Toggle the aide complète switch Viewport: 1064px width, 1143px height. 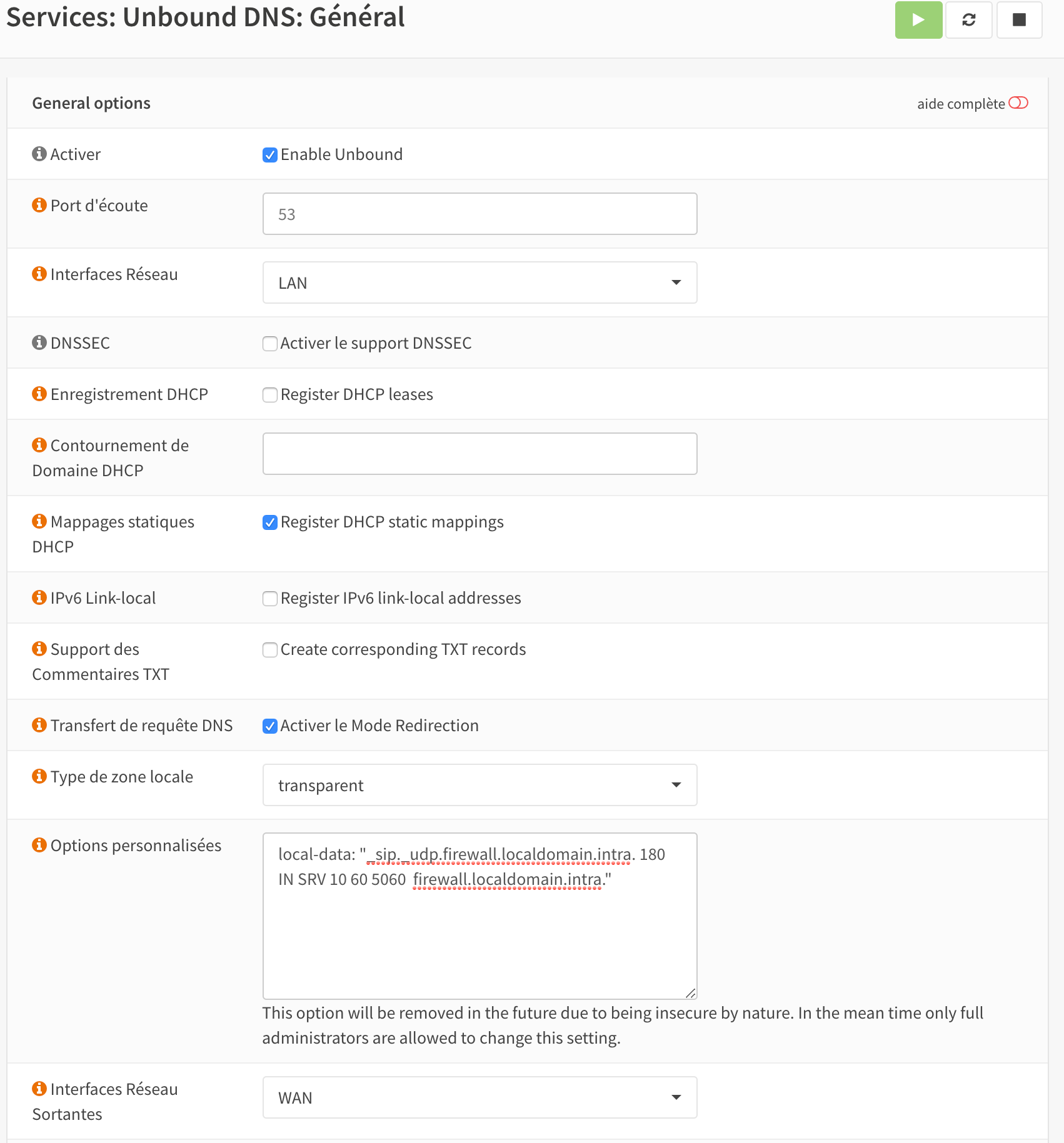[x=1018, y=103]
